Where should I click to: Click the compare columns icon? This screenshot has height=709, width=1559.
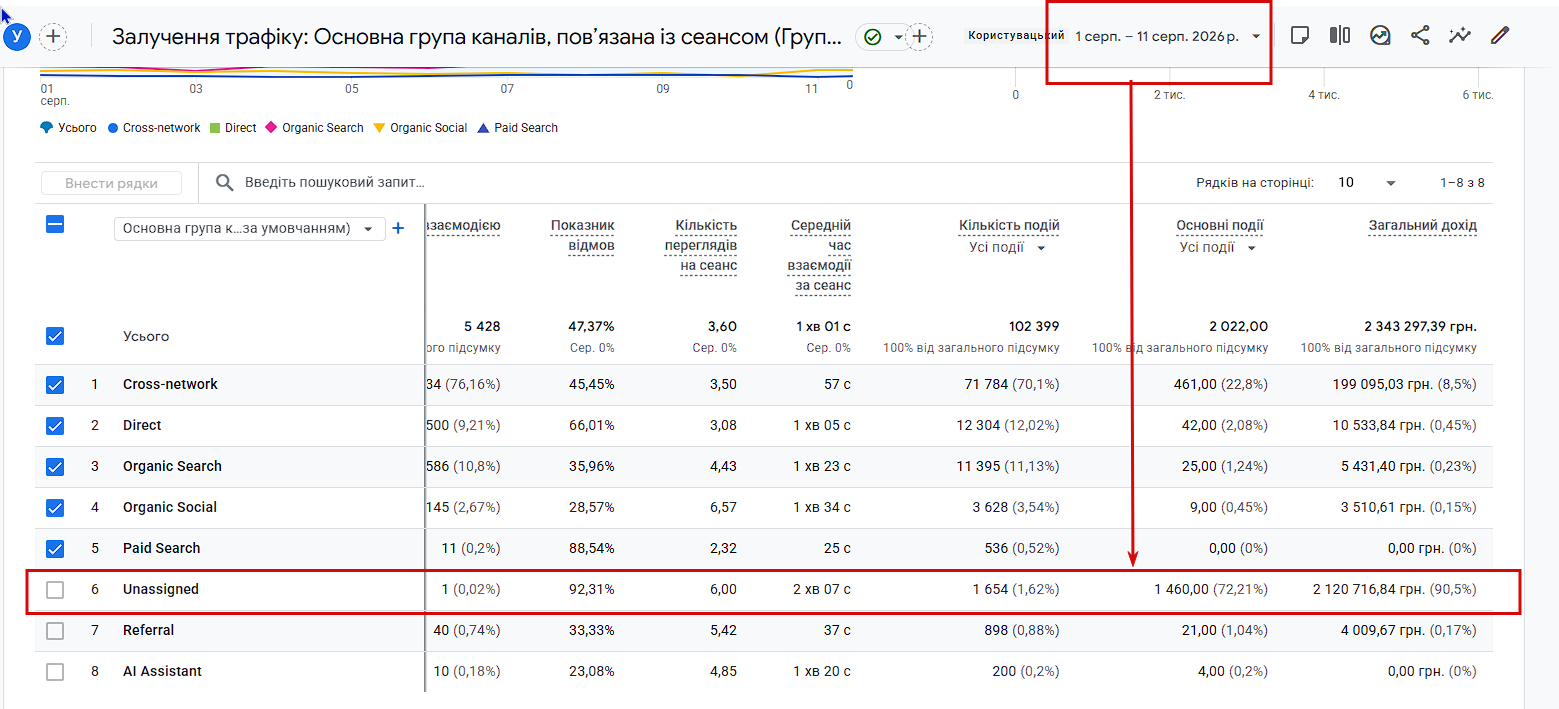tap(1340, 36)
